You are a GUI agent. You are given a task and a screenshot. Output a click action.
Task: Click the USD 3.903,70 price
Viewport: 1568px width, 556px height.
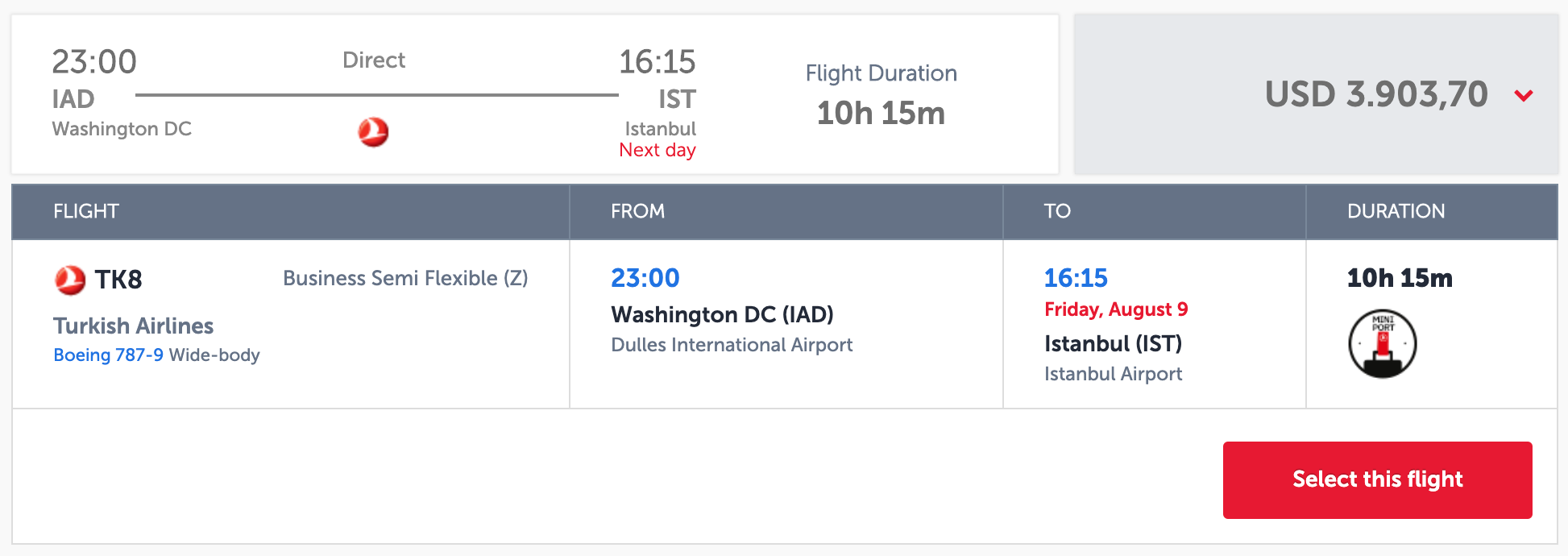pos(1375,94)
